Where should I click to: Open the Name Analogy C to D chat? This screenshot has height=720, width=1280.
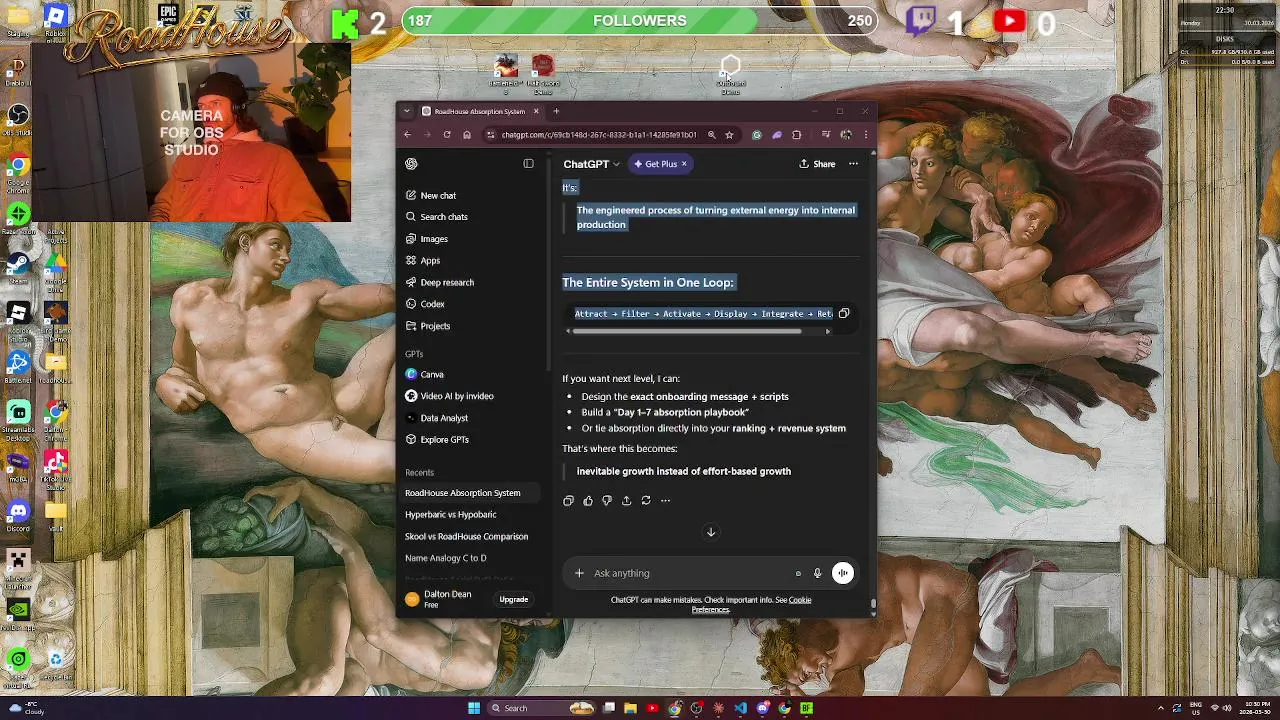pyautogui.click(x=445, y=558)
